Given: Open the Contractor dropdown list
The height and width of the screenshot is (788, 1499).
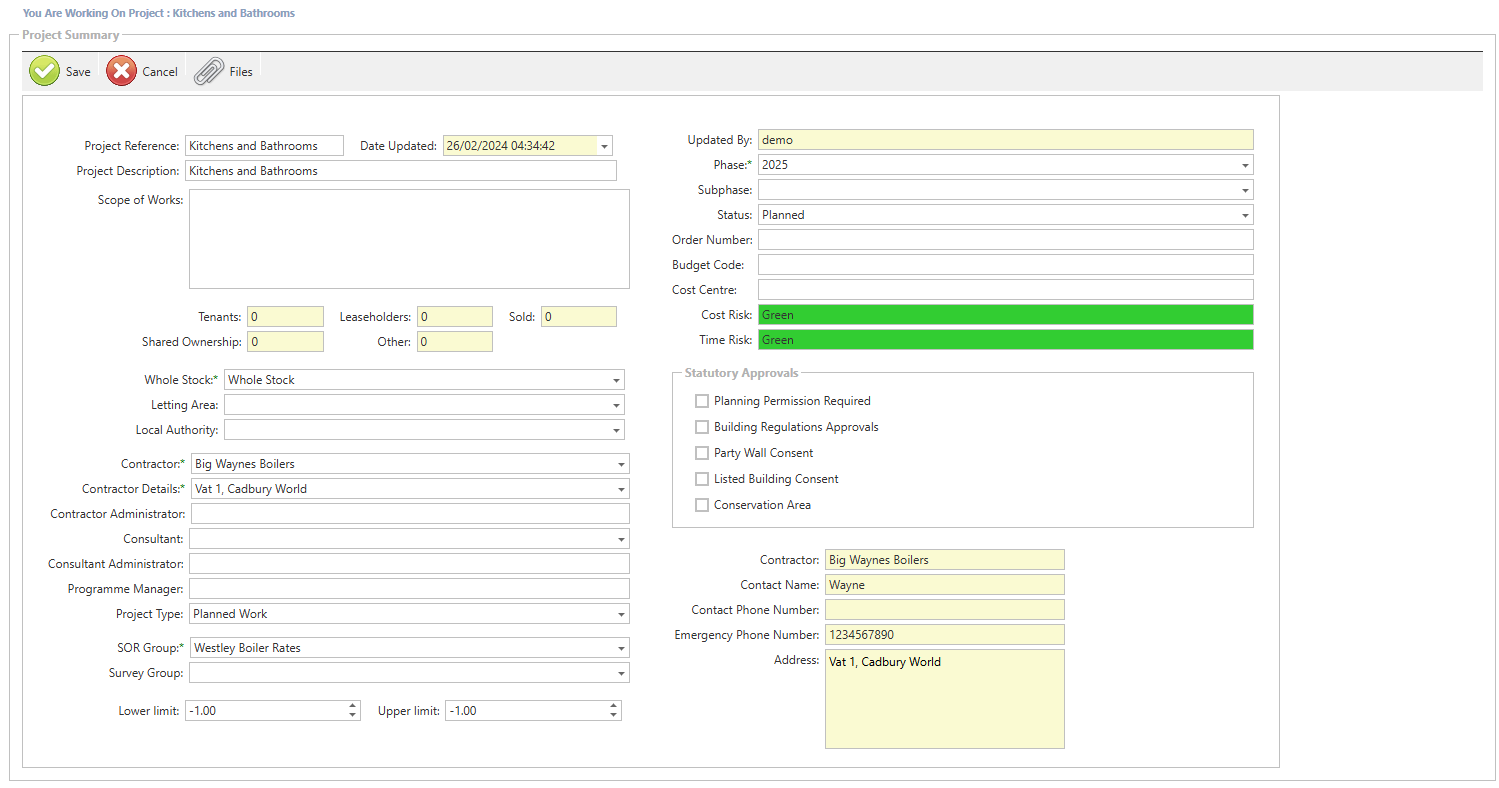Looking at the screenshot, I should (621, 464).
